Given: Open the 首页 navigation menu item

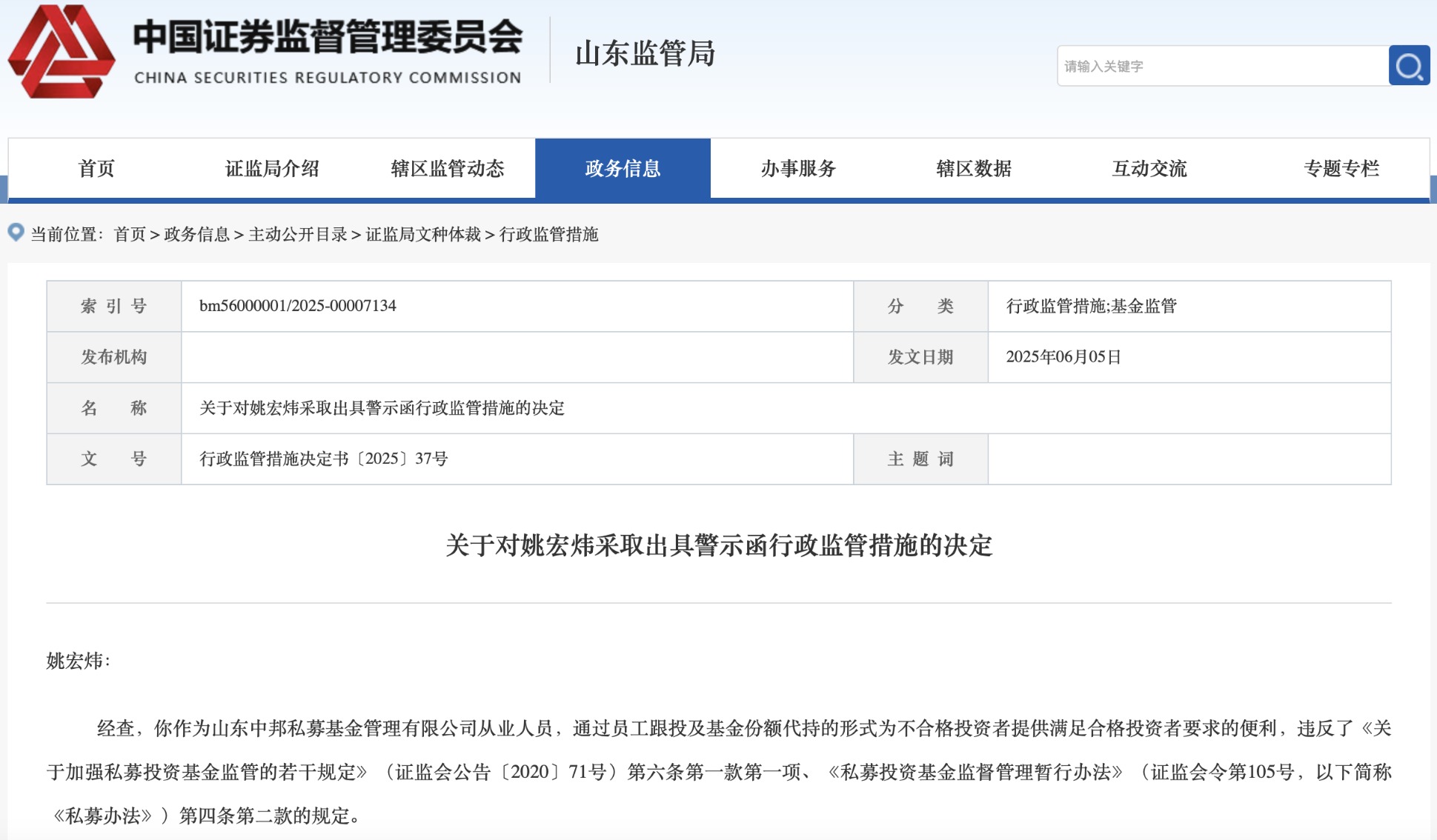Looking at the screenshot, I should pyautogui.click(x=97, y=168).
